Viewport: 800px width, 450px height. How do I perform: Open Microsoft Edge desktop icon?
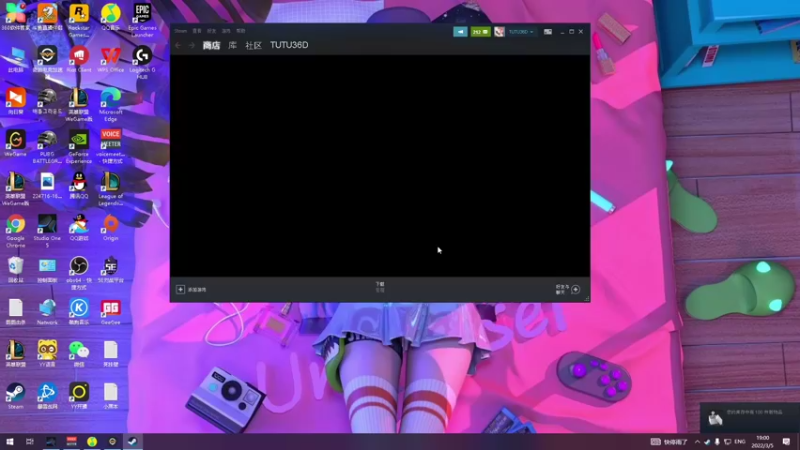111,105
